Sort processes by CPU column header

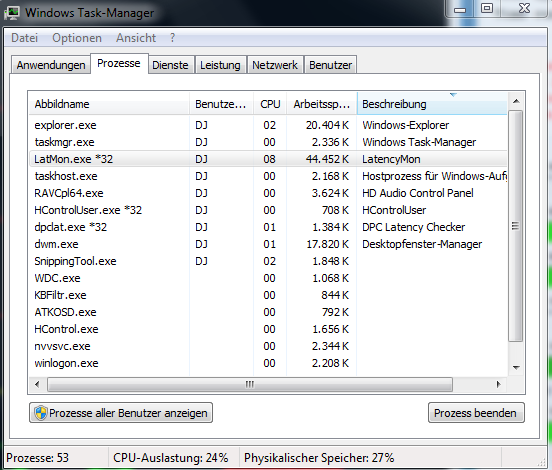point(270,104)
